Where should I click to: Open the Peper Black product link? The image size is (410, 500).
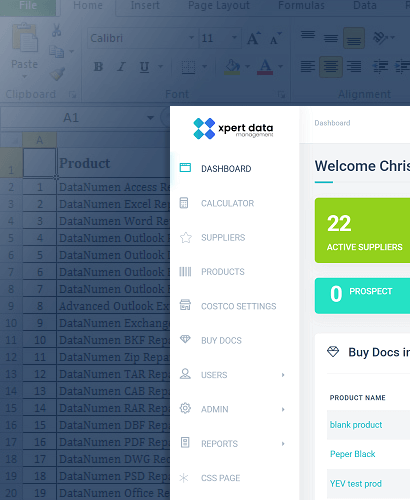point(353,454)
